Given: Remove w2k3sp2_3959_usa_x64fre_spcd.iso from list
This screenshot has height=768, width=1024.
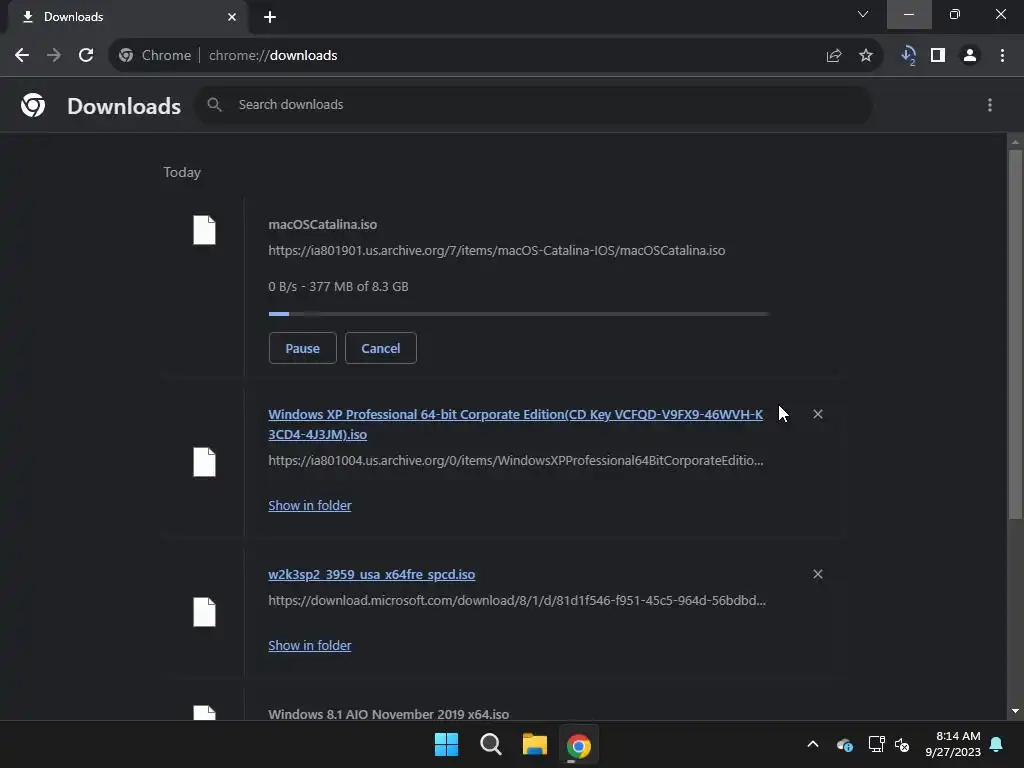Looking at the screenshot, I should [x=818, y=574].
